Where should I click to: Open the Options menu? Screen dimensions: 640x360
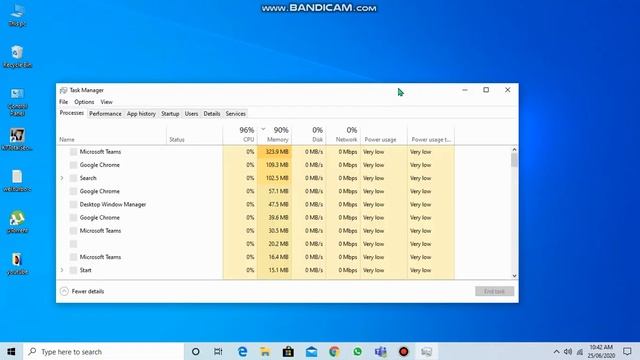point(84,102)
